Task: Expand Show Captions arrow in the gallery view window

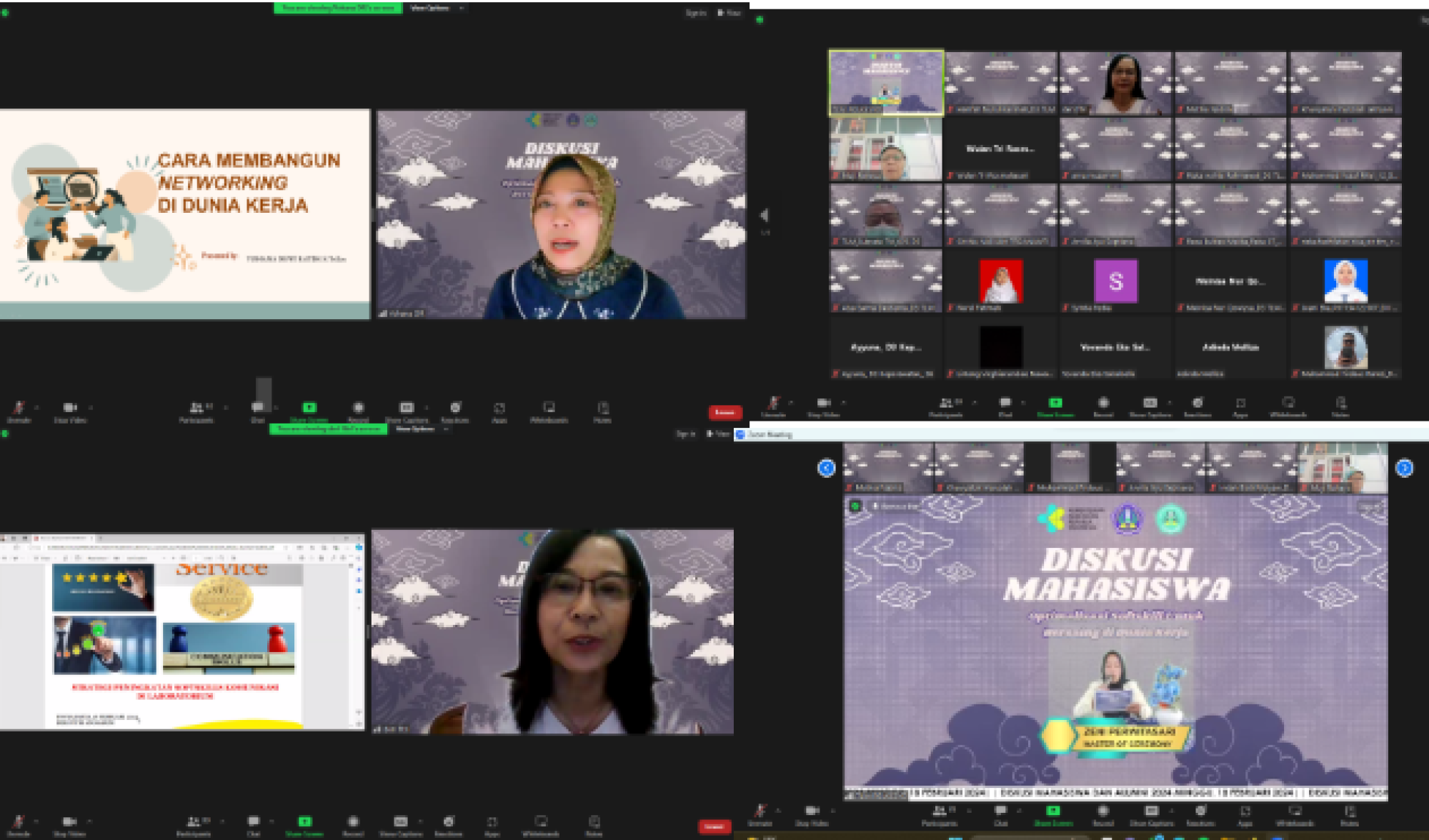Action: tap(1170, 403)
